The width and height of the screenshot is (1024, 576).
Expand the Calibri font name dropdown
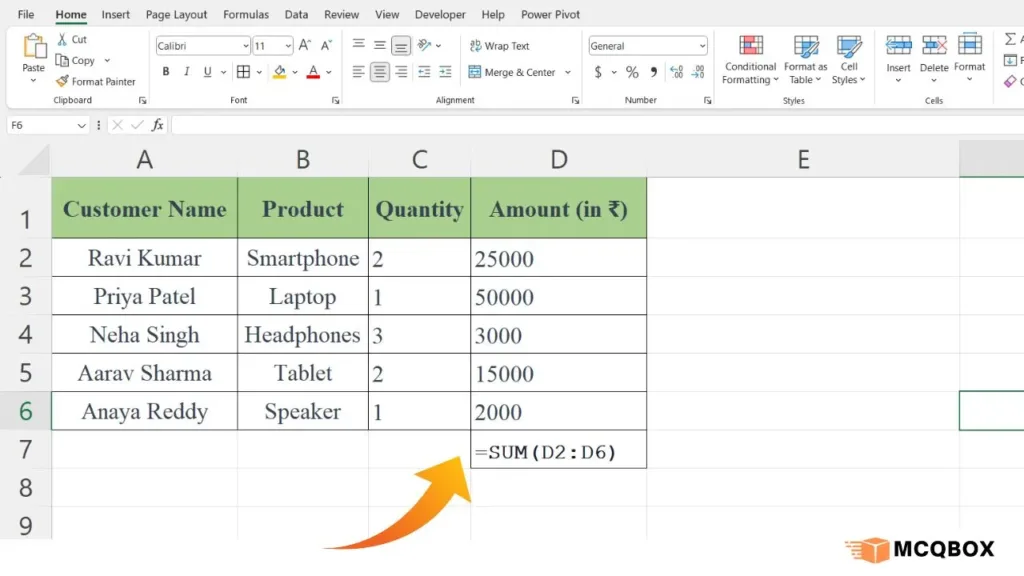pyautogui.click(x=246, y=46)
